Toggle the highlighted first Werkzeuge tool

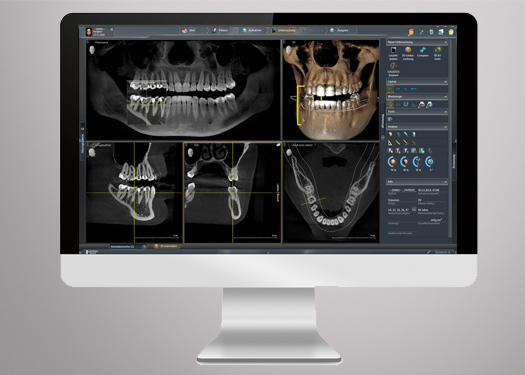[390, 104]
